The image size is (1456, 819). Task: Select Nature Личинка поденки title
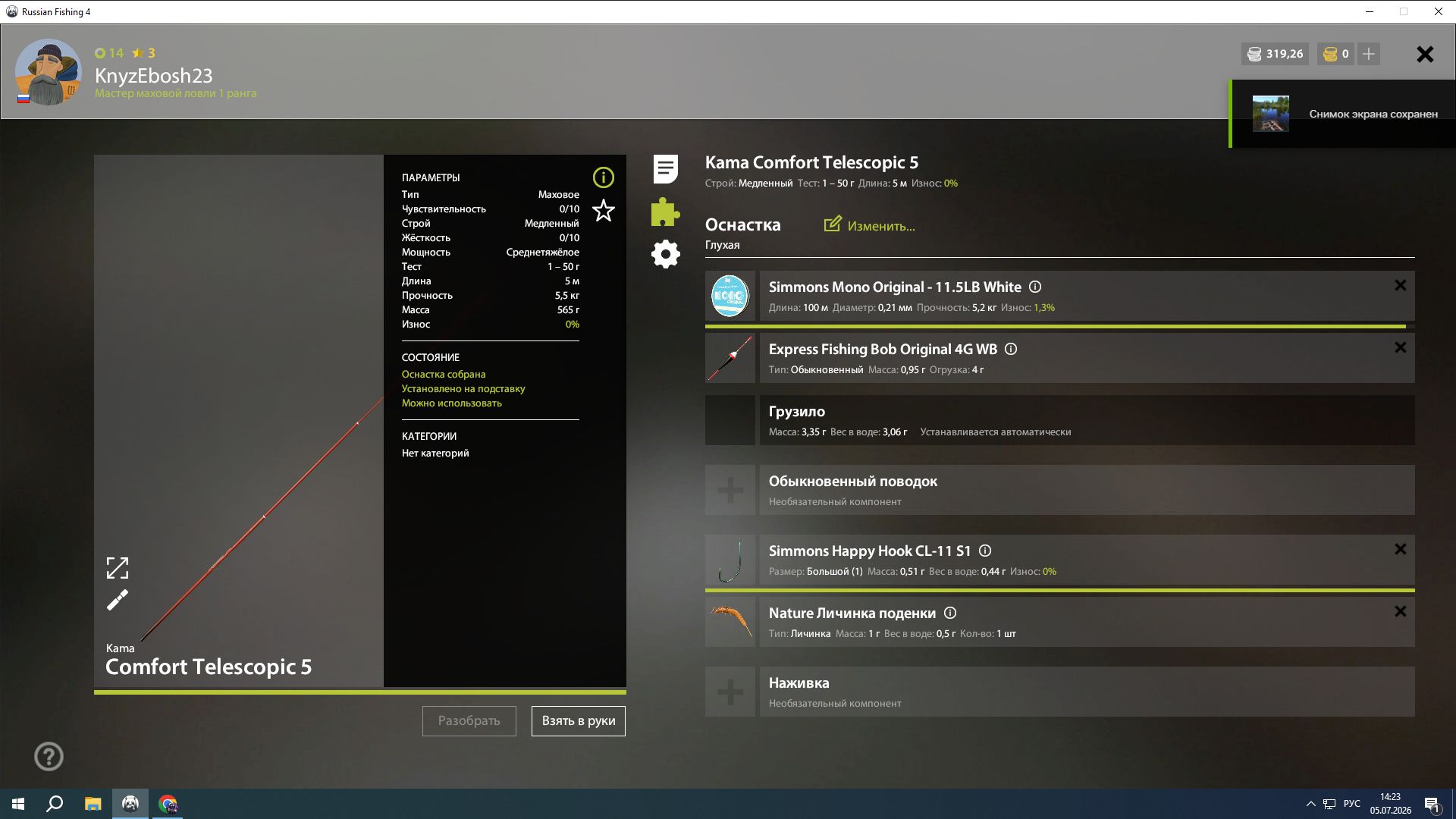point(852,613)
